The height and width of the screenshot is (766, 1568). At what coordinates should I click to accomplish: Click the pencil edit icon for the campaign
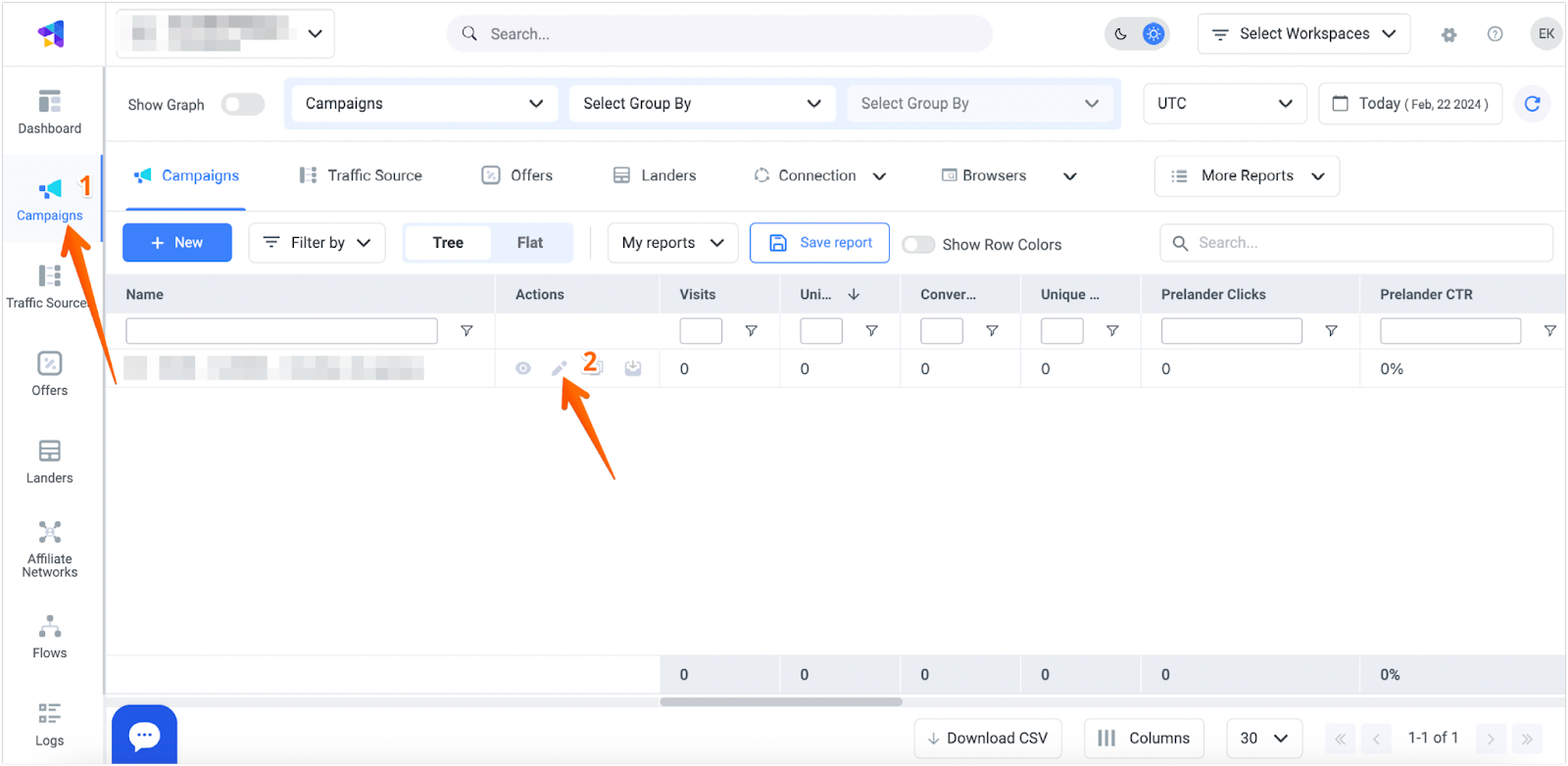pyautogui.click(x=559, y=369)
